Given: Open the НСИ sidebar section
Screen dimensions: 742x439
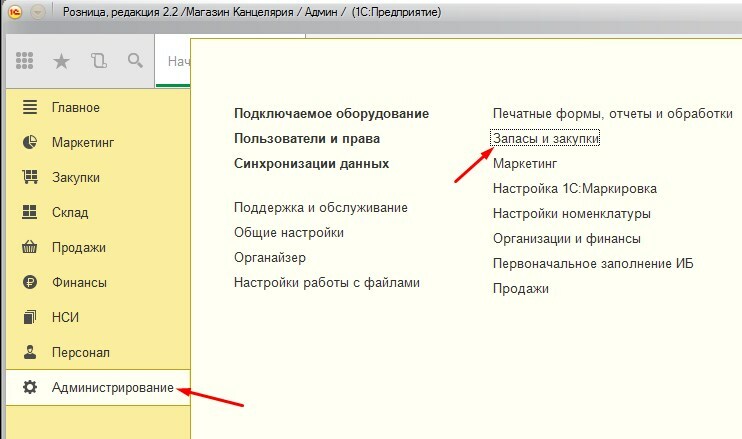Looking at the screenshot, I should [65, 317].
